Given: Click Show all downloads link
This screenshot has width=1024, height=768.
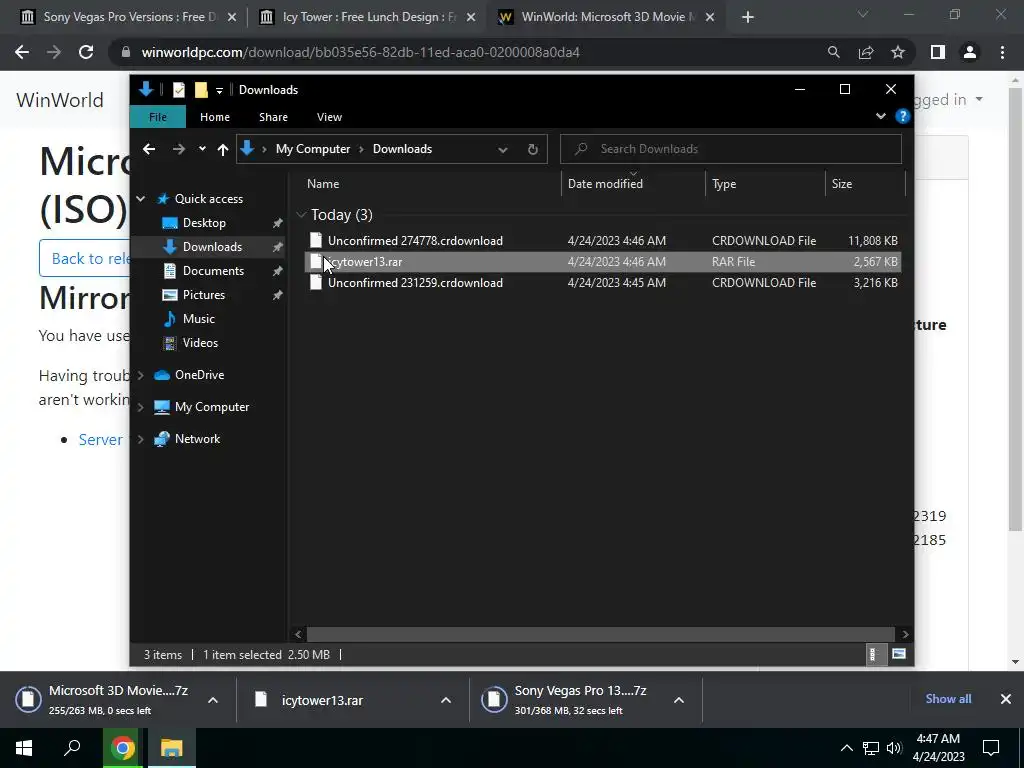Looking at the screenshot, I should [948, 699].
